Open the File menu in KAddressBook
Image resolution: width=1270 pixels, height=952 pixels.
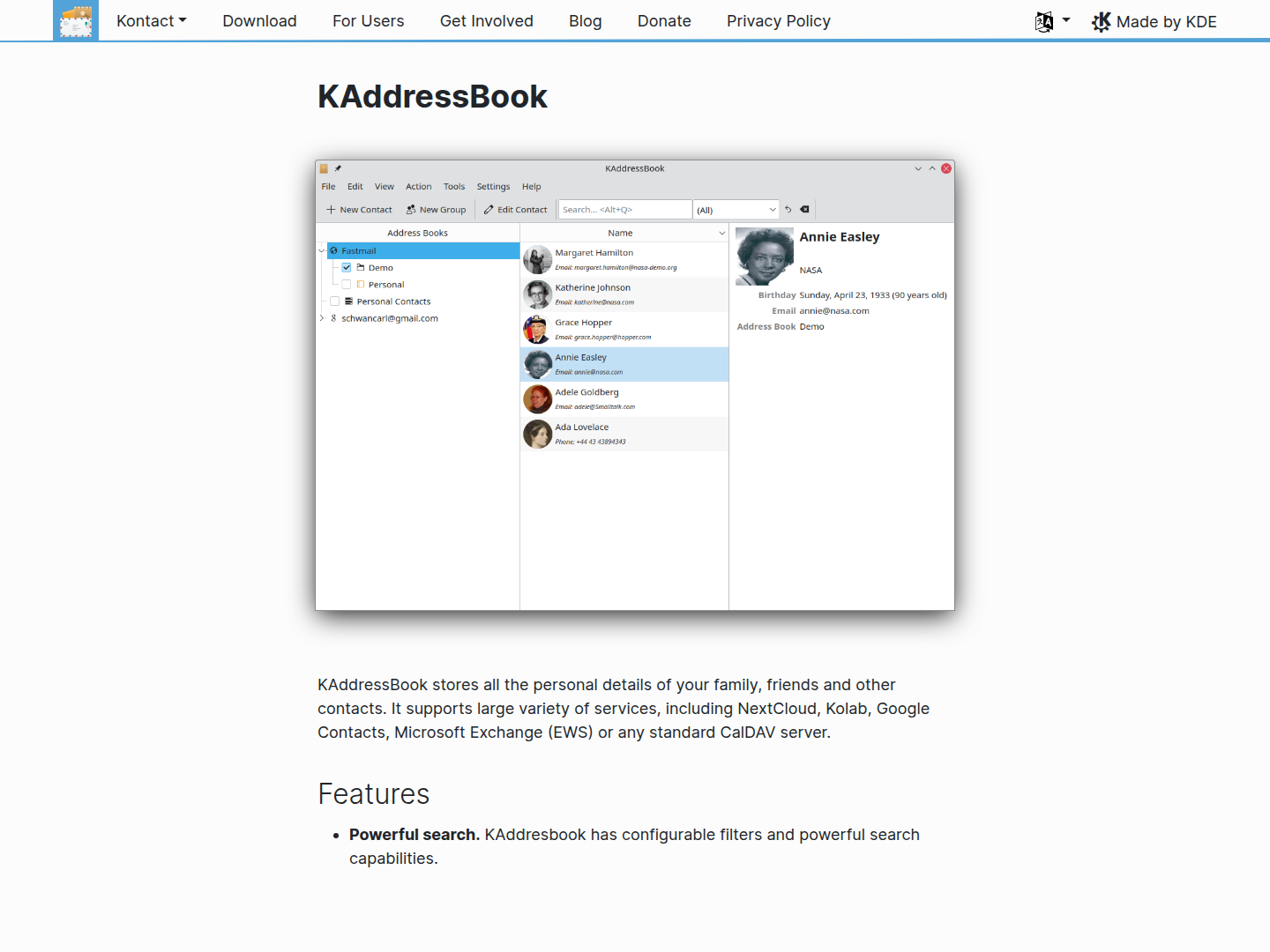(x=328, y=187)
